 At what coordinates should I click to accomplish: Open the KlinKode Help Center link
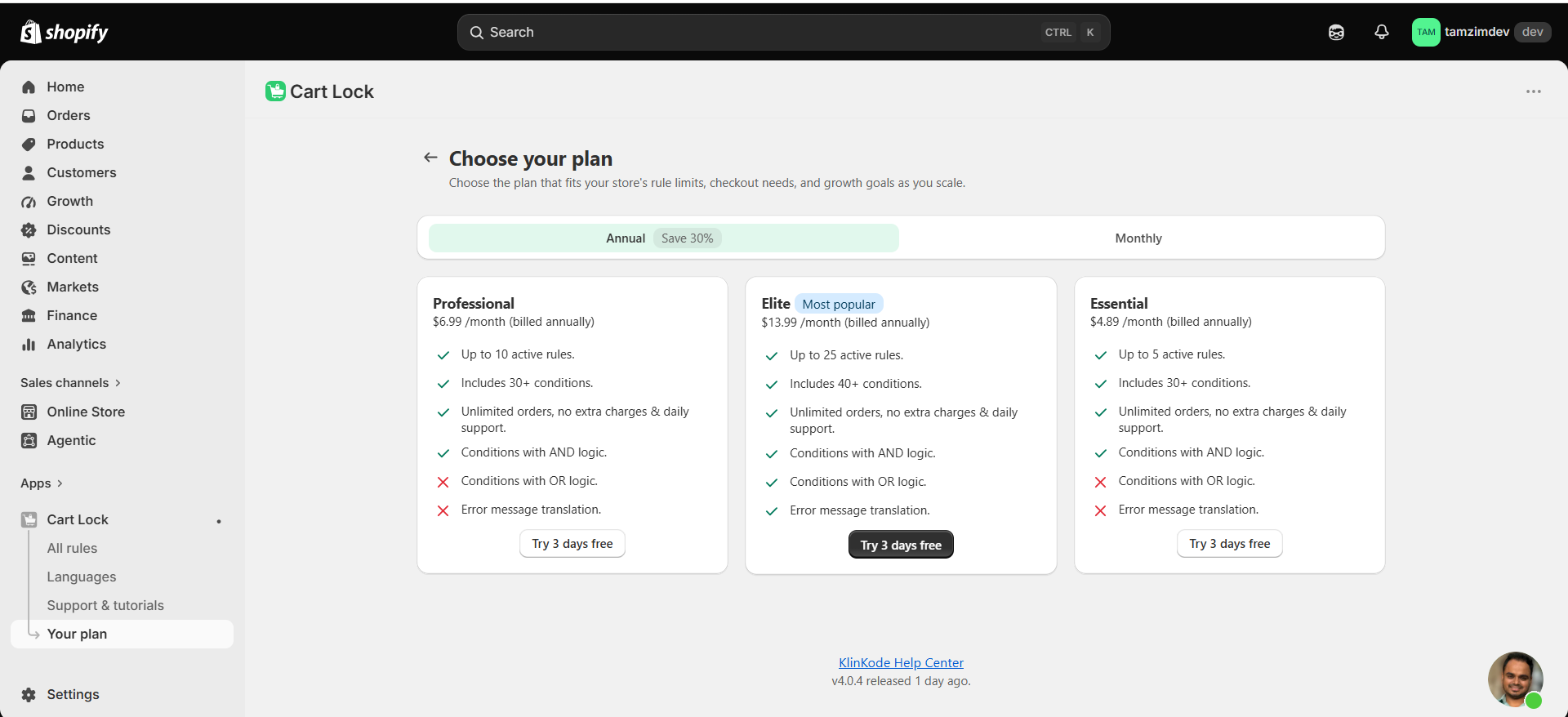[901, 663]
